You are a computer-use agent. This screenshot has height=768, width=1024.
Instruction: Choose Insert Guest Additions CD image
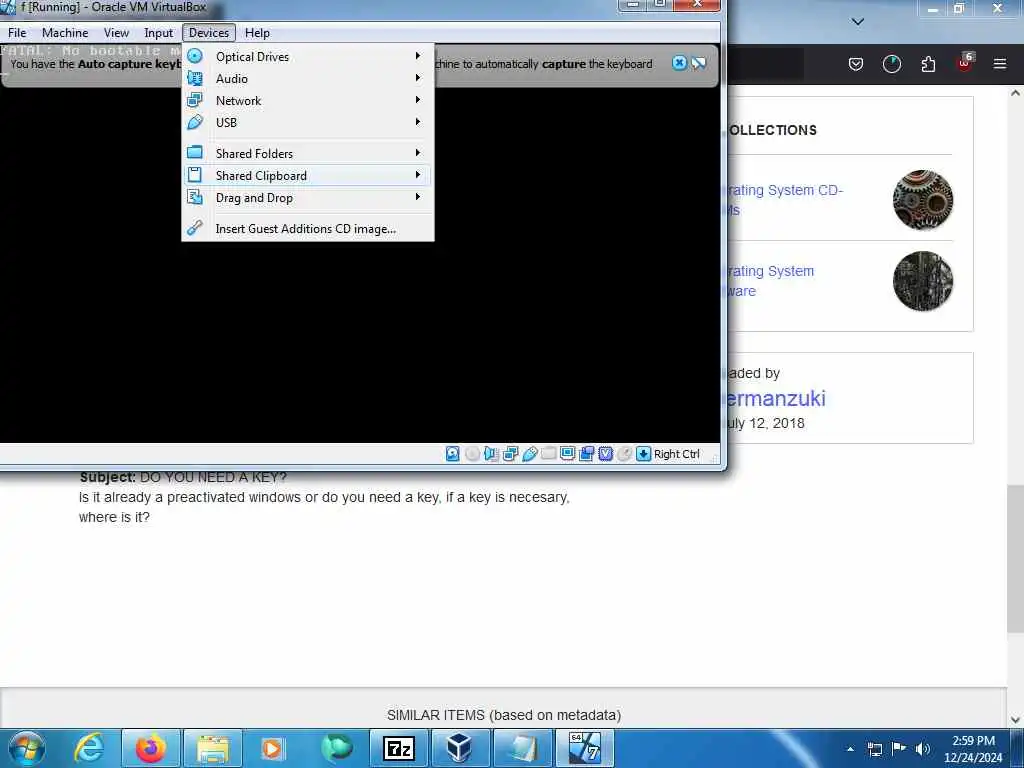click(308, 229)
